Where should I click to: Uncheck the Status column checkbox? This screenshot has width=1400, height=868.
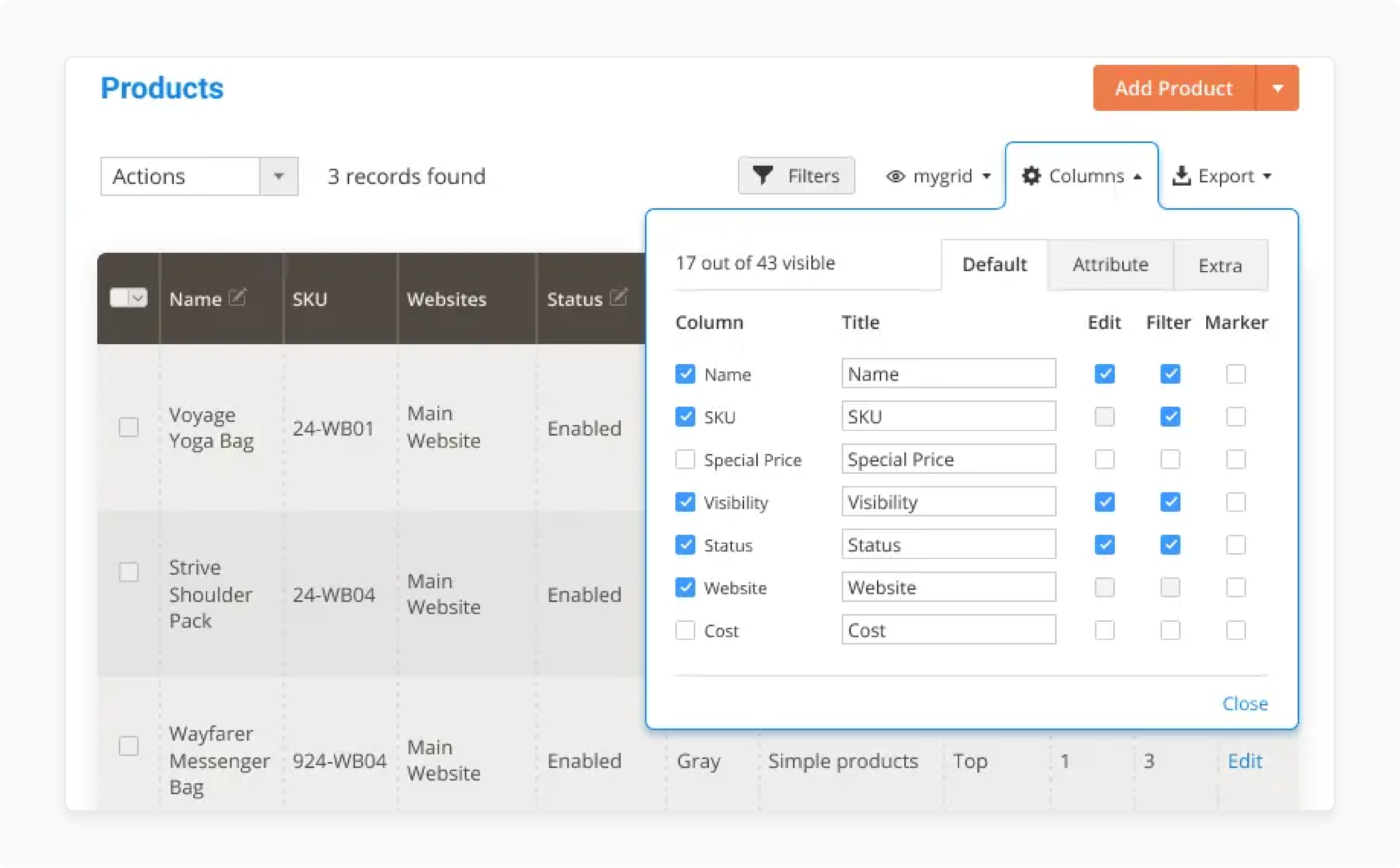685,544
